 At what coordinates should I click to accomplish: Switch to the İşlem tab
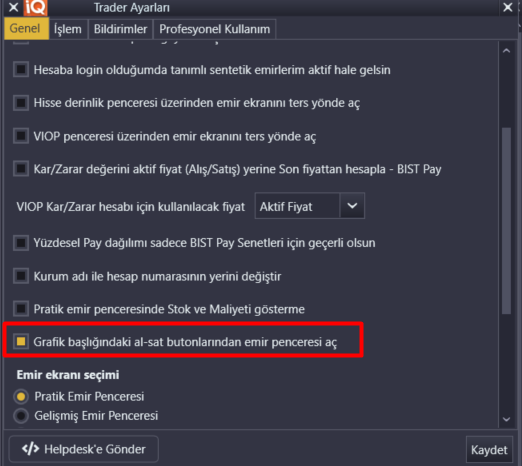[68, 29]
